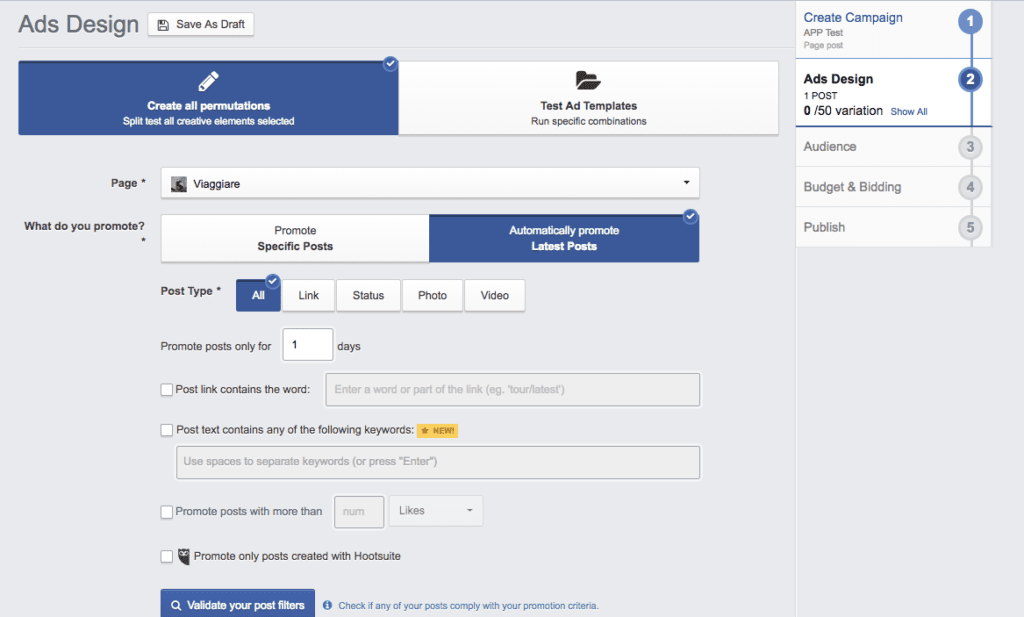Screen dimensions: 1024x617
Task: Click the Hootsuite owl icon
Action: [x=183, y=556]
